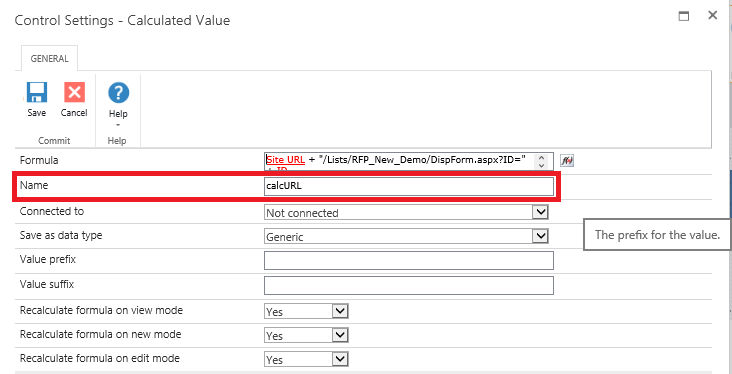732x374 pixels.
Task: Click the Site URL reference in formula
Action: click(286, 160)
